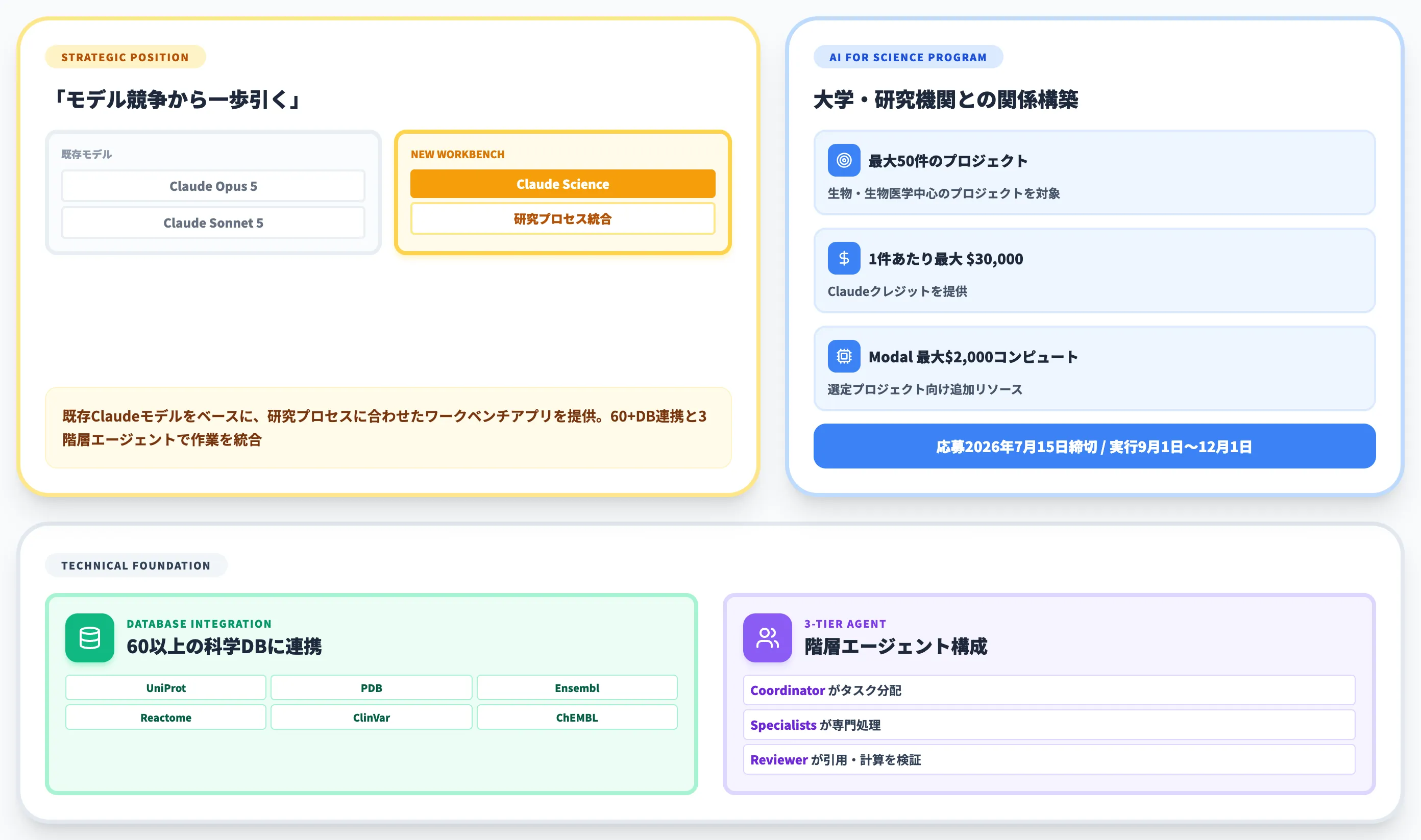The image size is (1421, 840).
Task: Click the green database icon
Action: [x=89, y=638]
